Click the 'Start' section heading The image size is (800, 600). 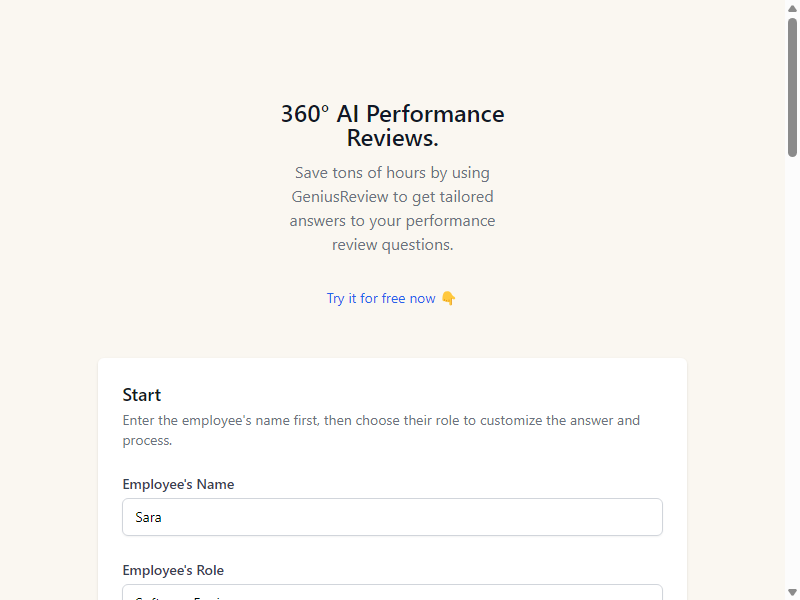[142, 395]
